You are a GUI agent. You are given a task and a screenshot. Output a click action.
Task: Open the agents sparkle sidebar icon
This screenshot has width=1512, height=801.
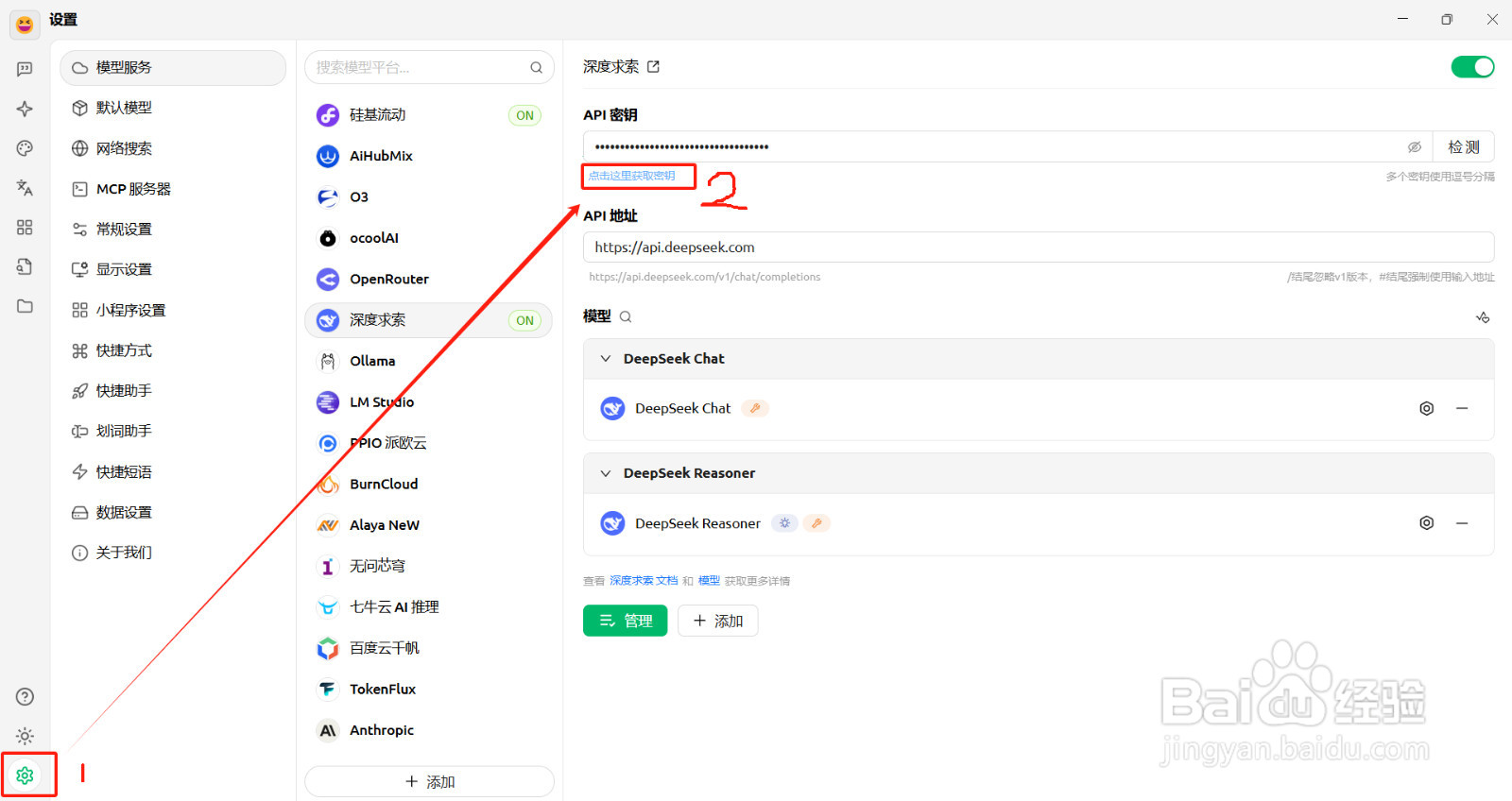pyautogui.click(x=25, y=109)
